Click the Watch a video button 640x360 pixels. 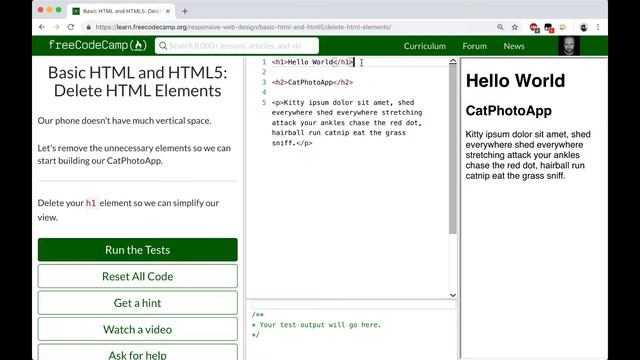point(138,329)
